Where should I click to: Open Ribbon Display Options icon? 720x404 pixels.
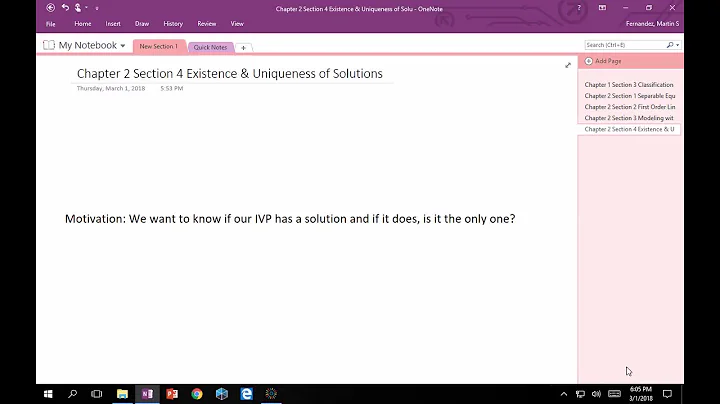[x=602, y=8]
